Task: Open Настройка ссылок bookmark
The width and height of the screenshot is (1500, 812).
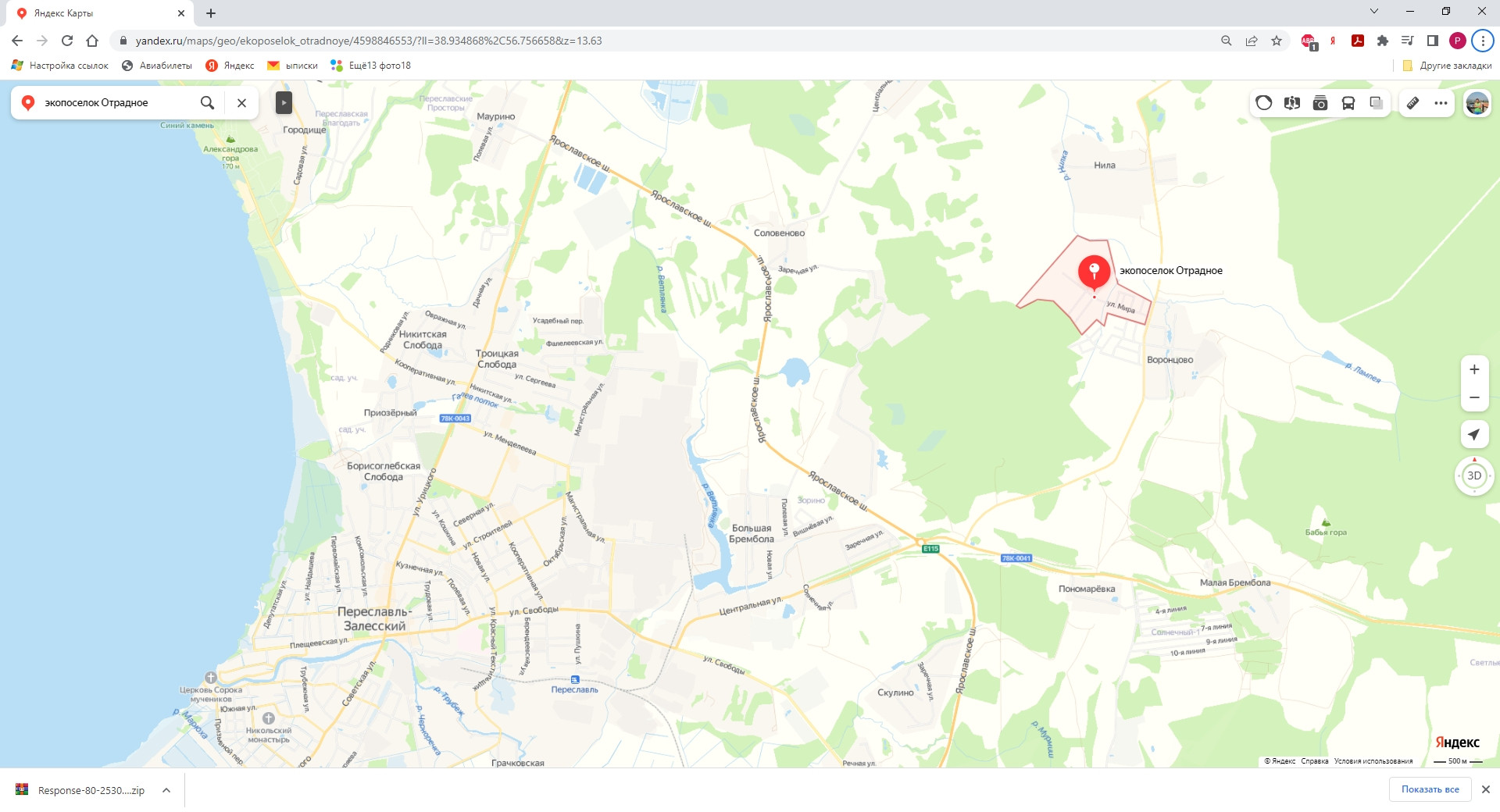Action: [60, 66]
